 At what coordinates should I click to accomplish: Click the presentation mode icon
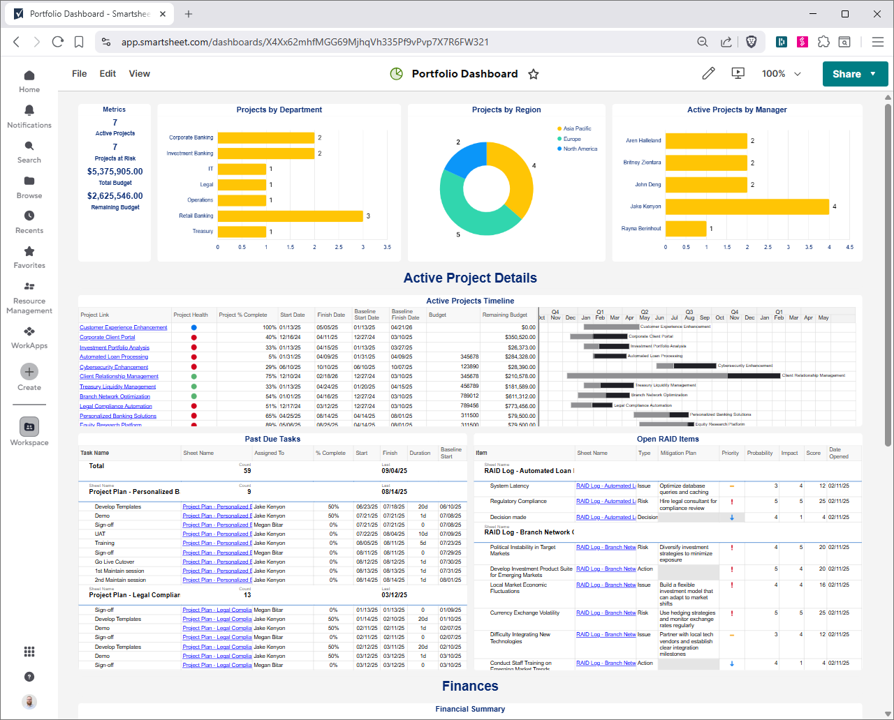(x=738, y=73)
